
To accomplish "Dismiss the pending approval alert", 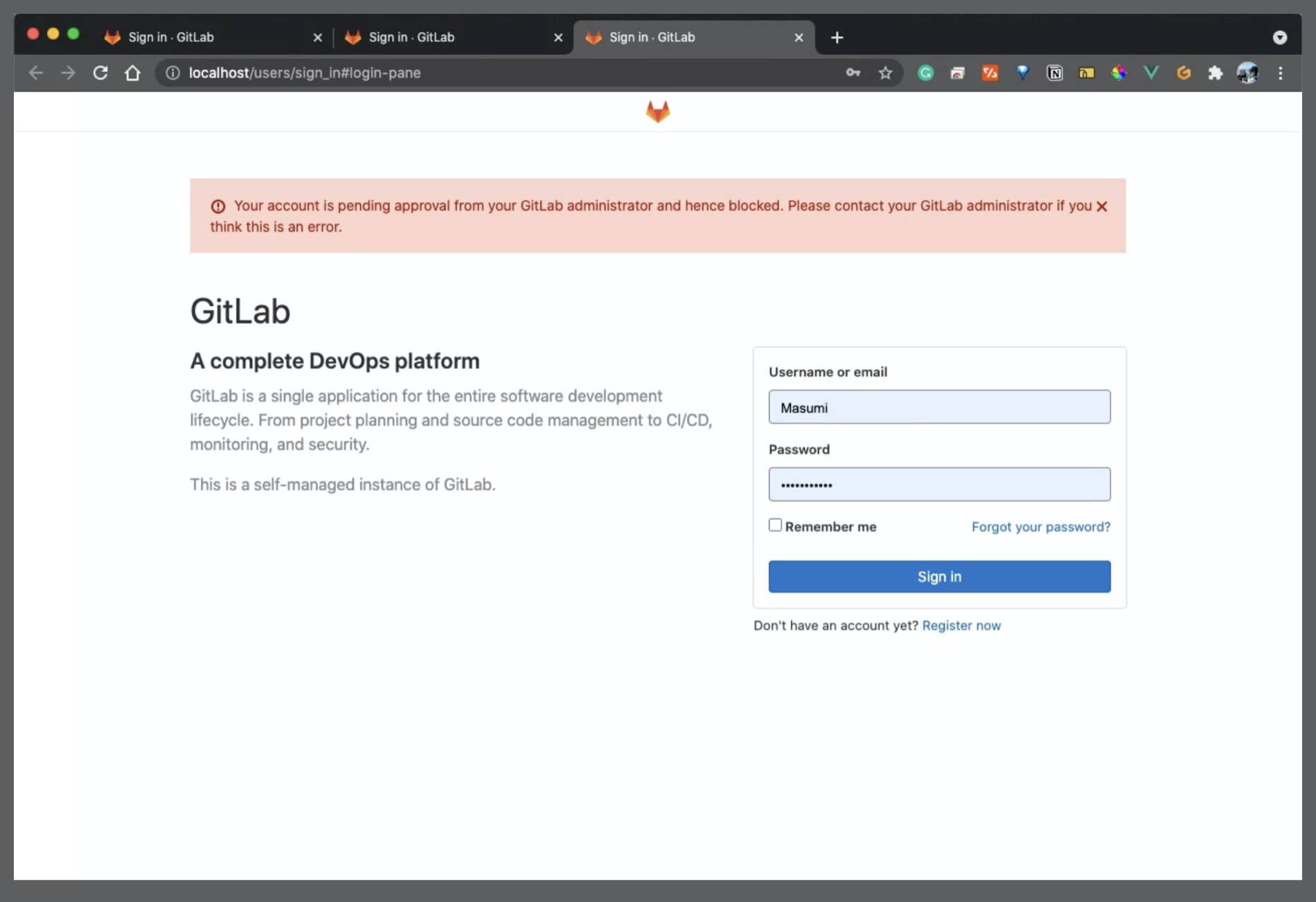I will point(1101,206).
